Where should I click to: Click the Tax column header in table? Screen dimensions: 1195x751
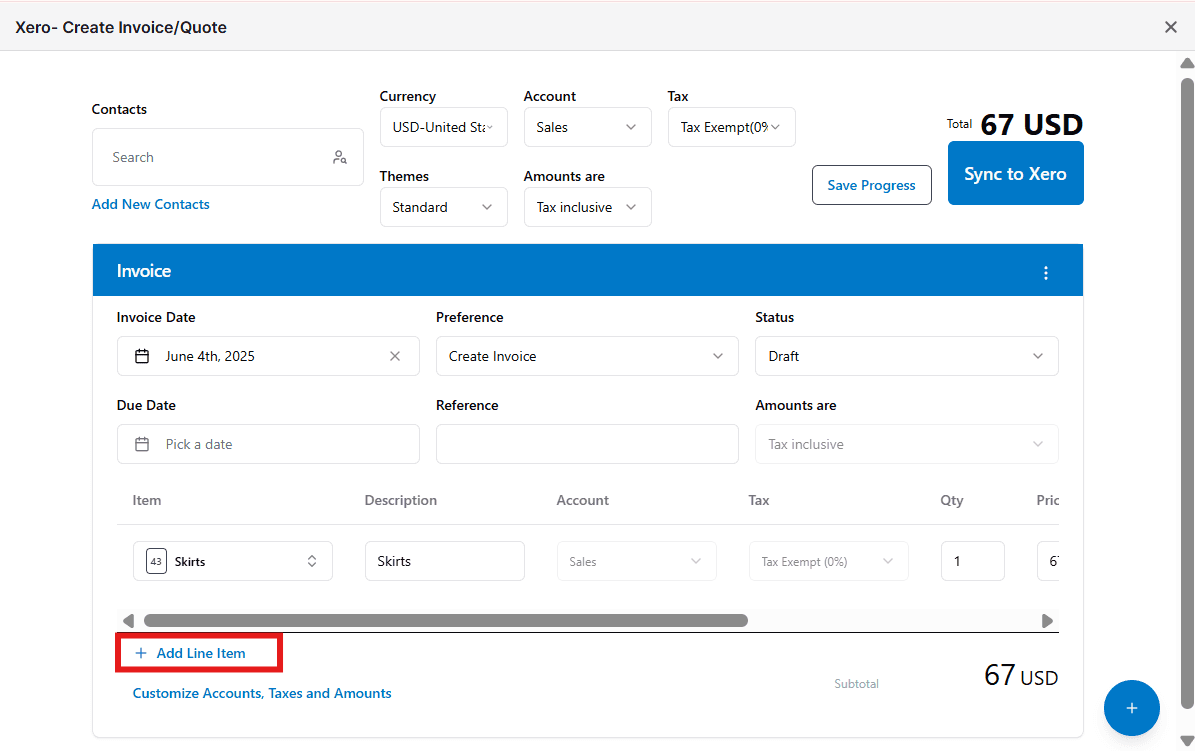click(758, 500)
